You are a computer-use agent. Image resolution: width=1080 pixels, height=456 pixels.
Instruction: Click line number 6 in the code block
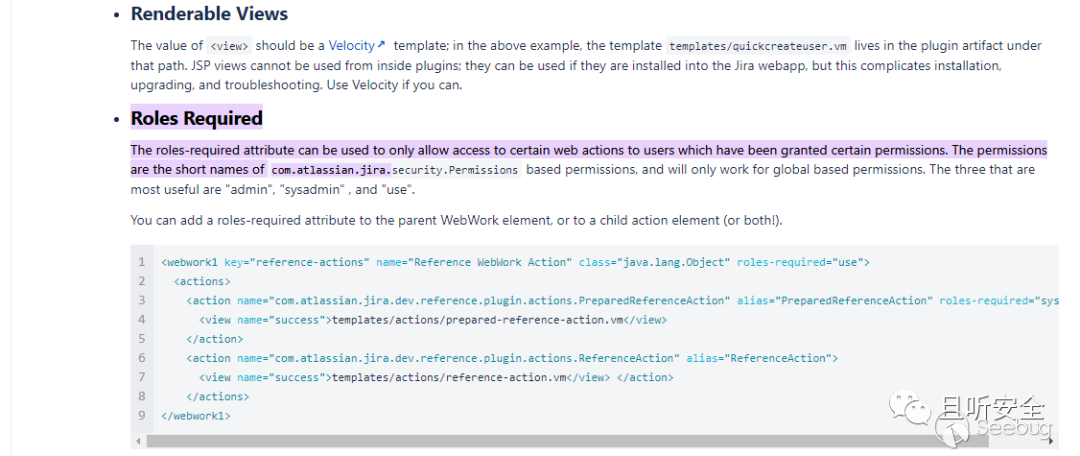pos(142,358)
